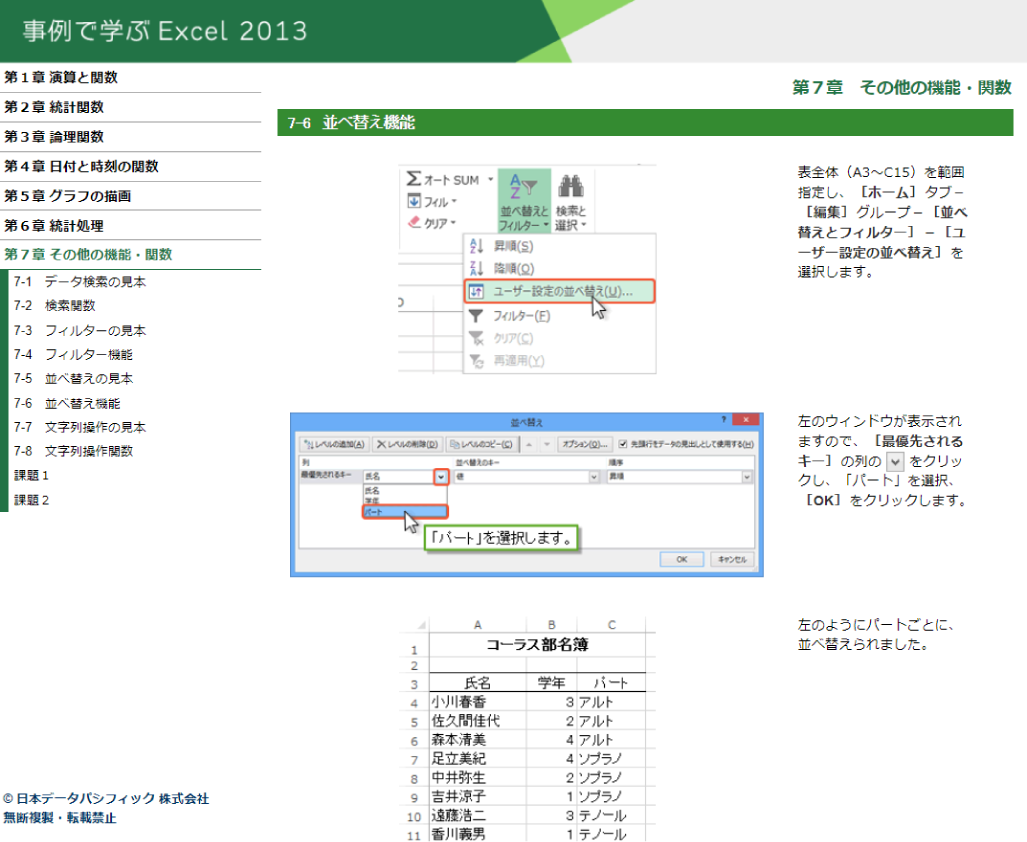1027x842 pixels.
Task: Click the move-level-up arrow in sort dialog
Action: click(x=529, y=445)
